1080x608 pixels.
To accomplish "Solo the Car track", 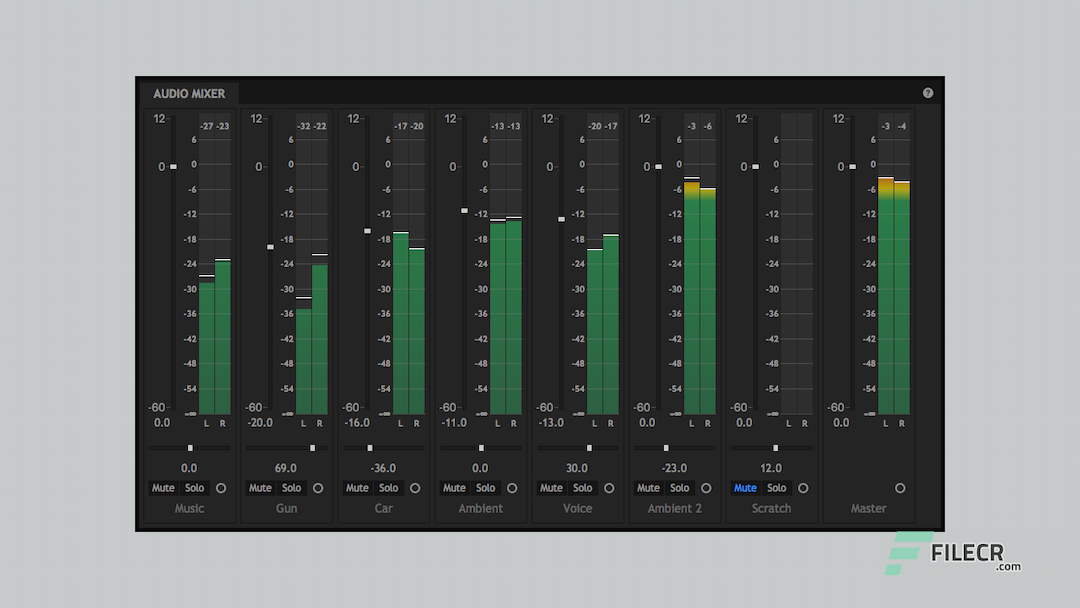I will pos(388,488).
